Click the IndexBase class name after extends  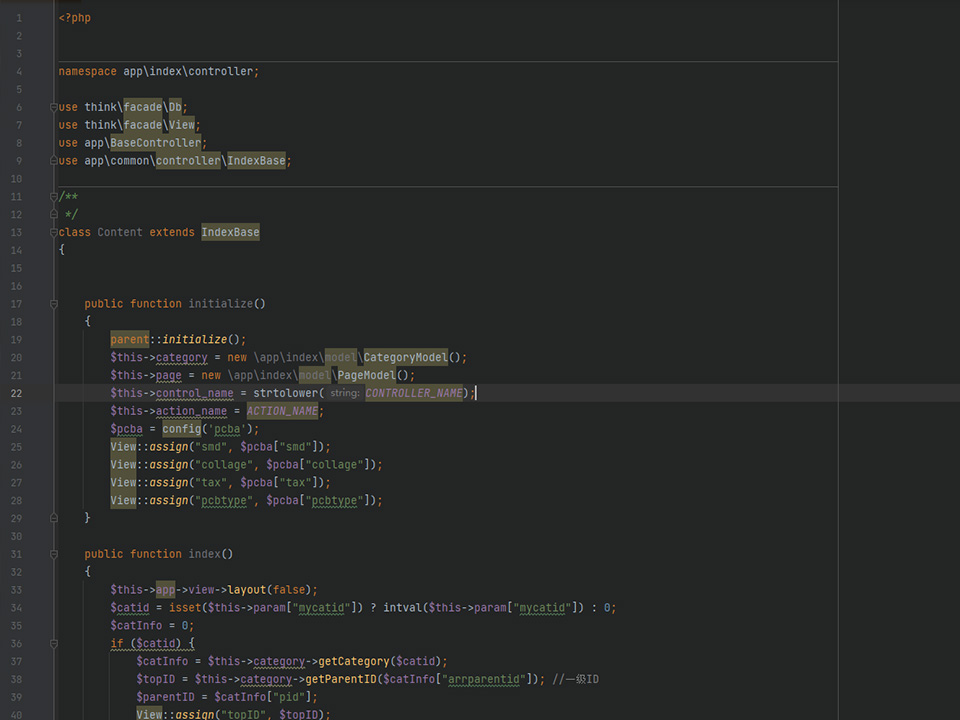pos(230,232)
